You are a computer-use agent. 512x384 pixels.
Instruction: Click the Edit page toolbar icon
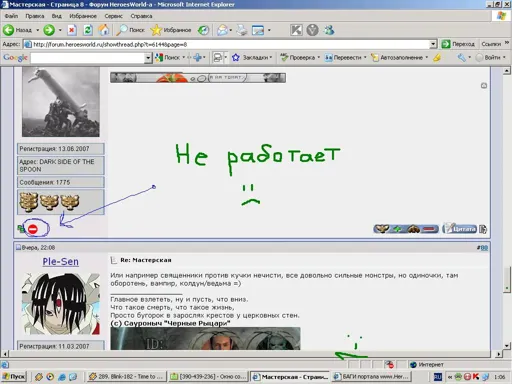[x=258, y=30]
